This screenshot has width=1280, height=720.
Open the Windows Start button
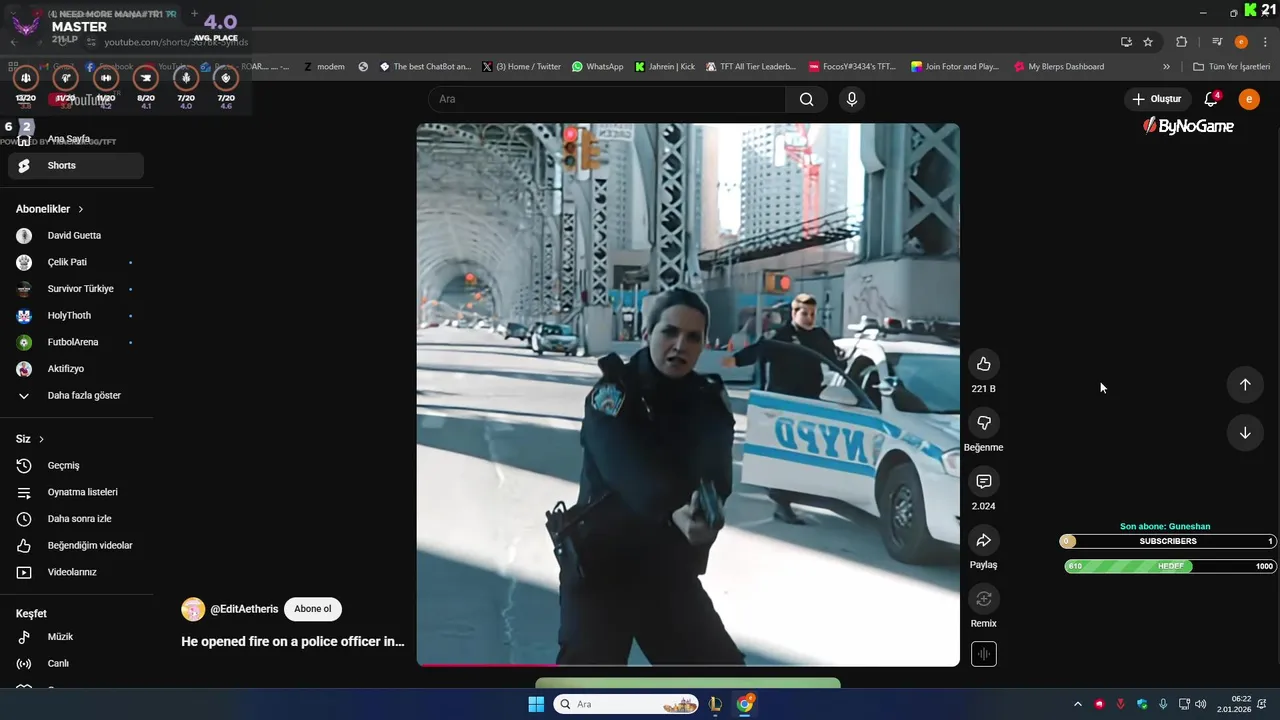(x=536, y=704)
